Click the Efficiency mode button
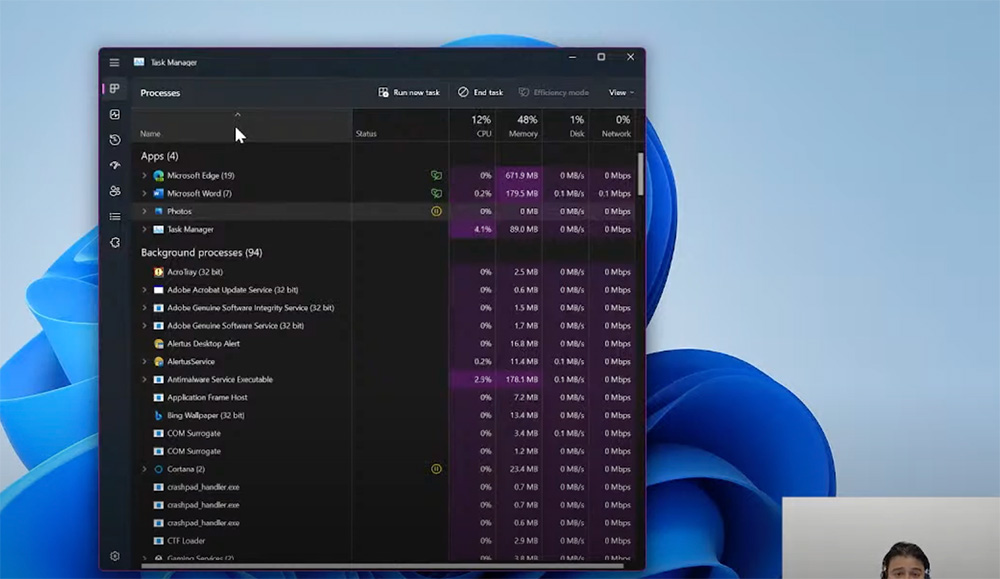 click(553, 92)
